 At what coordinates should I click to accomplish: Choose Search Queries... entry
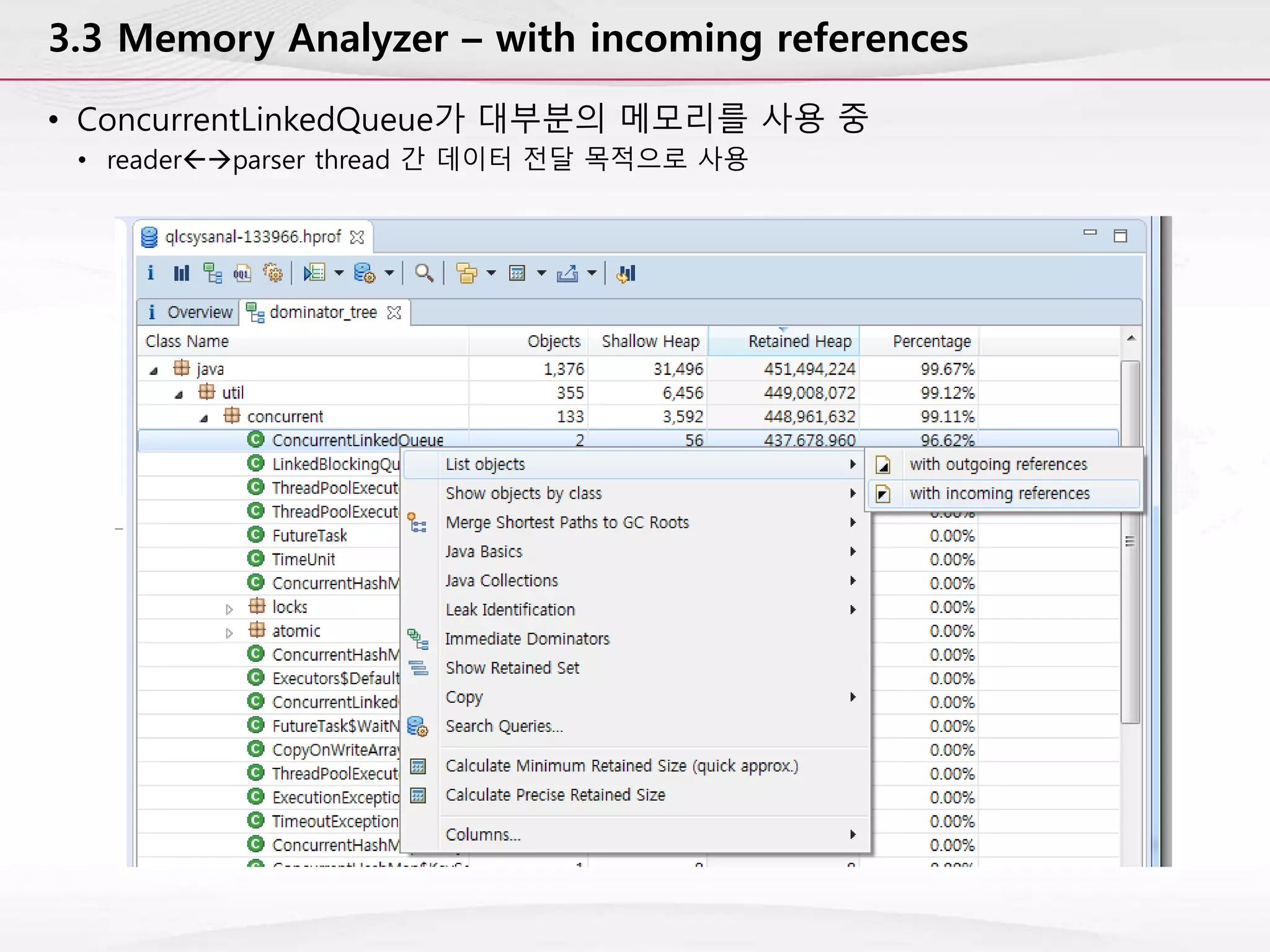click(634, 726)
